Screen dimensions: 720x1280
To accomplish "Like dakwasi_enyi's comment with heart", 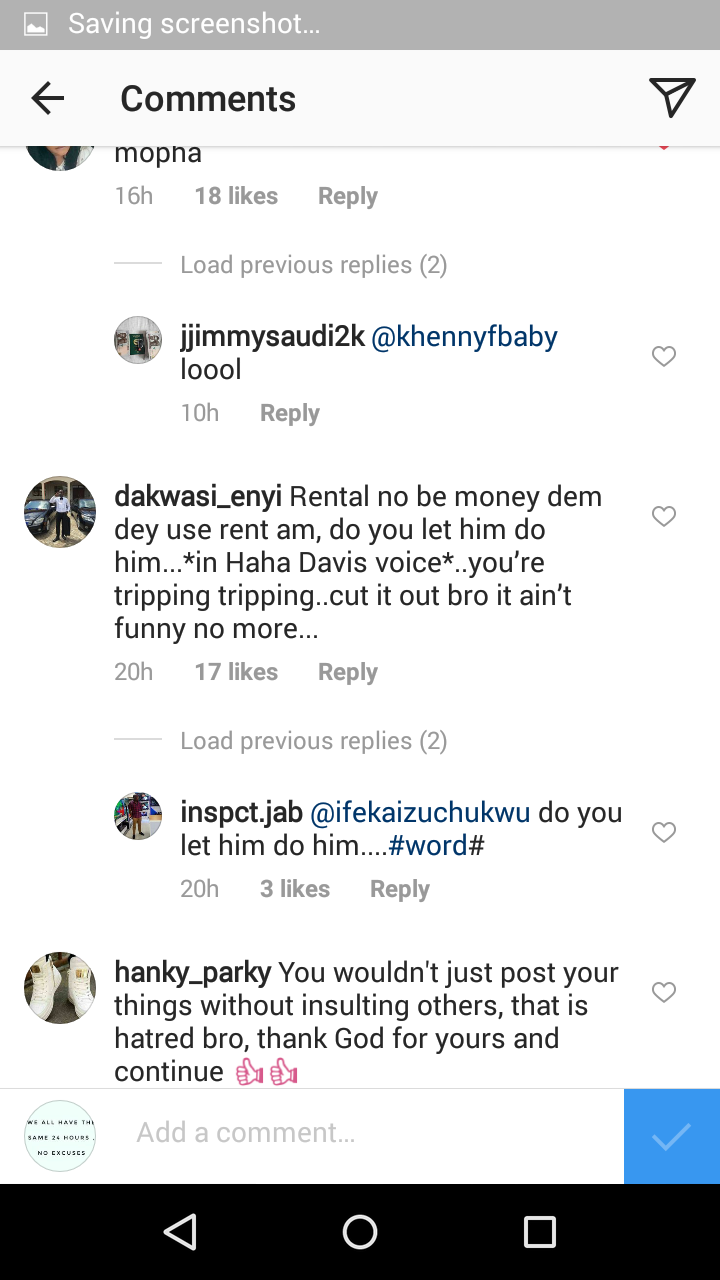I will [664, 516].
